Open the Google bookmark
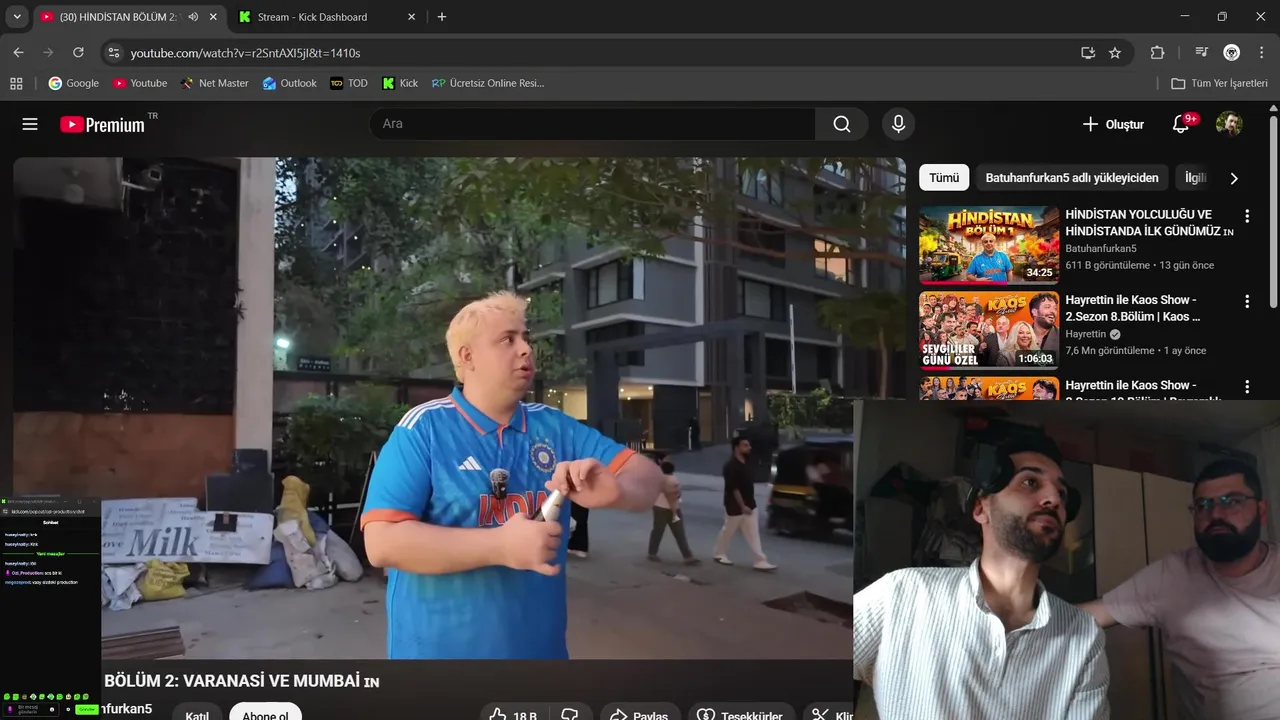Image resolution: width=1280 pixels, height=720 pixels. [74, 83]
